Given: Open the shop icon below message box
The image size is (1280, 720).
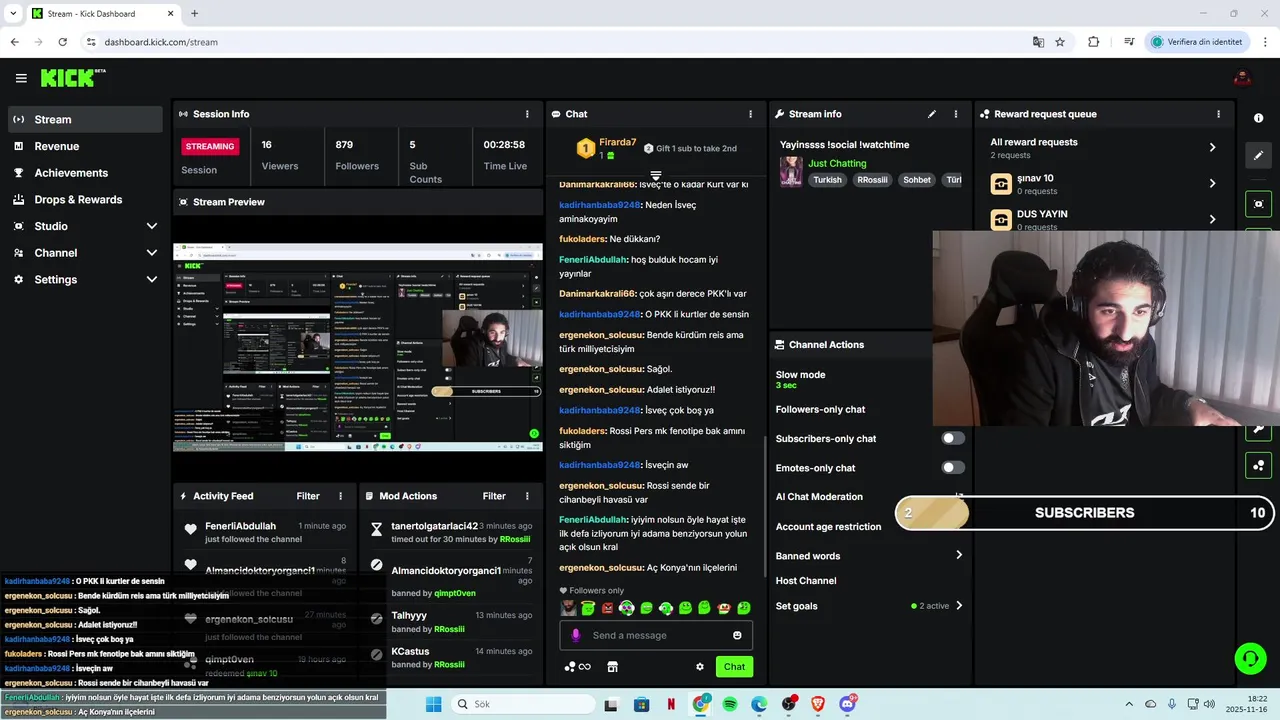Looking at the screenshot, I should (613, 667).
